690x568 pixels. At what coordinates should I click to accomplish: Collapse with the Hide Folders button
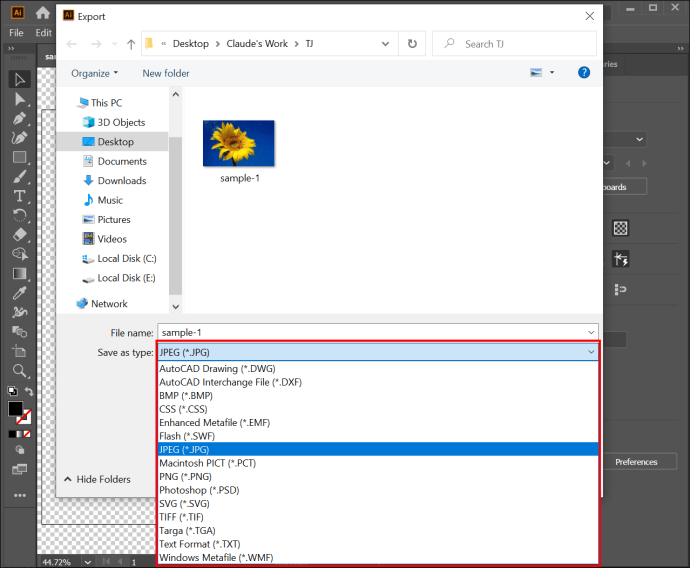97,479
